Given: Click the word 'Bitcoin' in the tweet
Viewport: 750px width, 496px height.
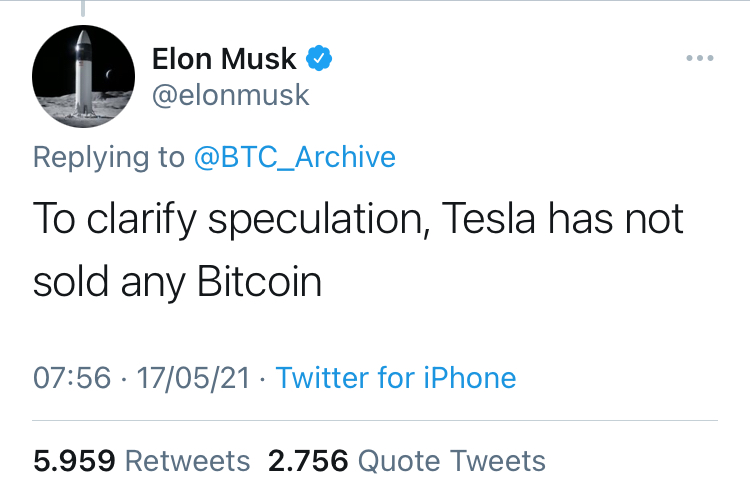Looking at the screenshot, I should pyautogui.click(x=259, y=281).
